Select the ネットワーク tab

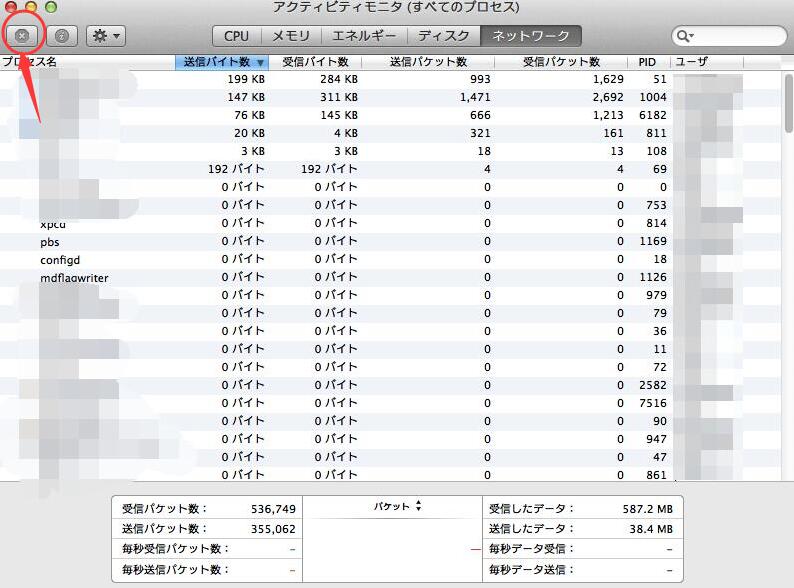[530, 36]
